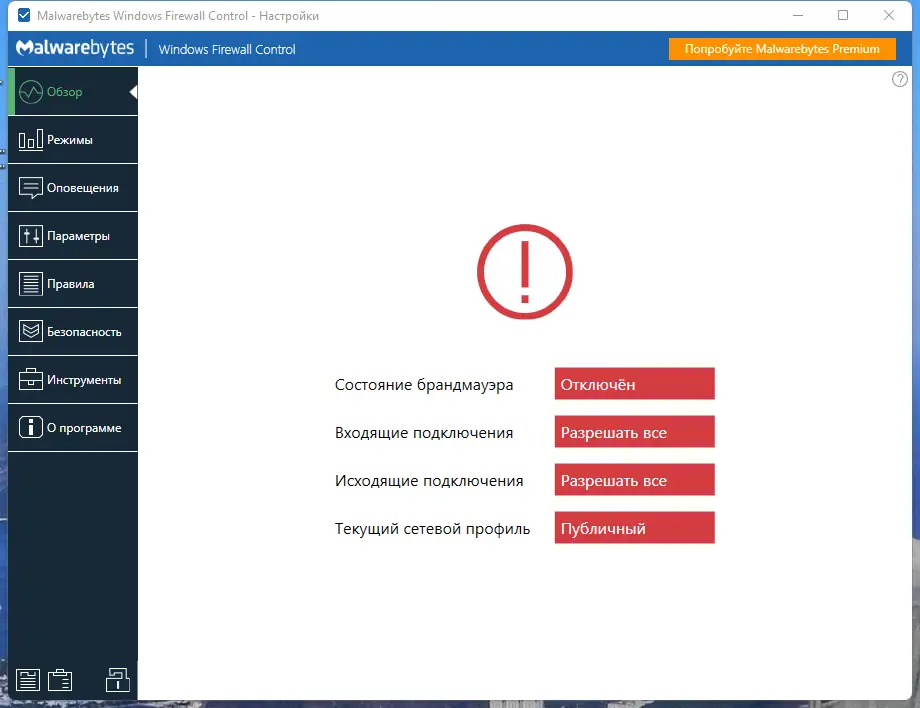Maximize the settings window
920x708 pixels.
[843, 15]
